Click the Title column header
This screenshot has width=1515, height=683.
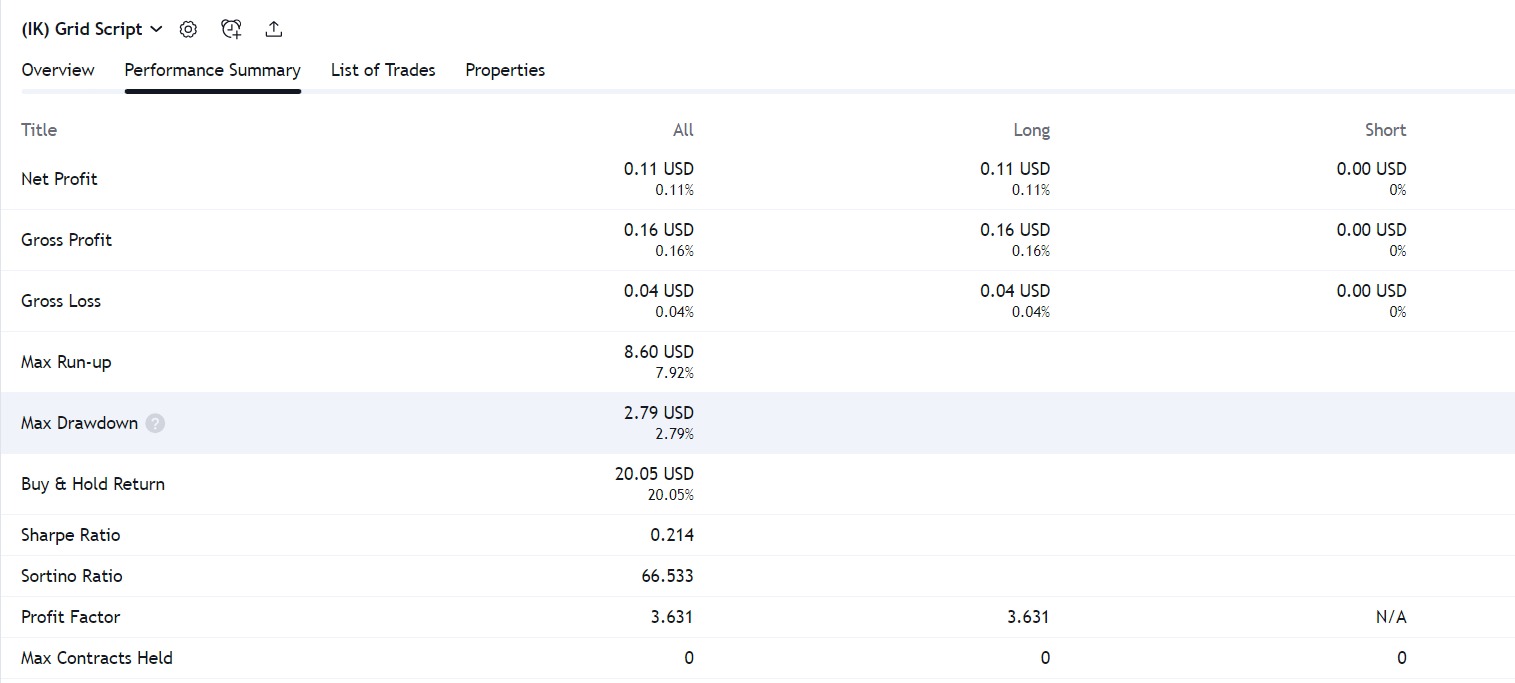tap(39, 130)
